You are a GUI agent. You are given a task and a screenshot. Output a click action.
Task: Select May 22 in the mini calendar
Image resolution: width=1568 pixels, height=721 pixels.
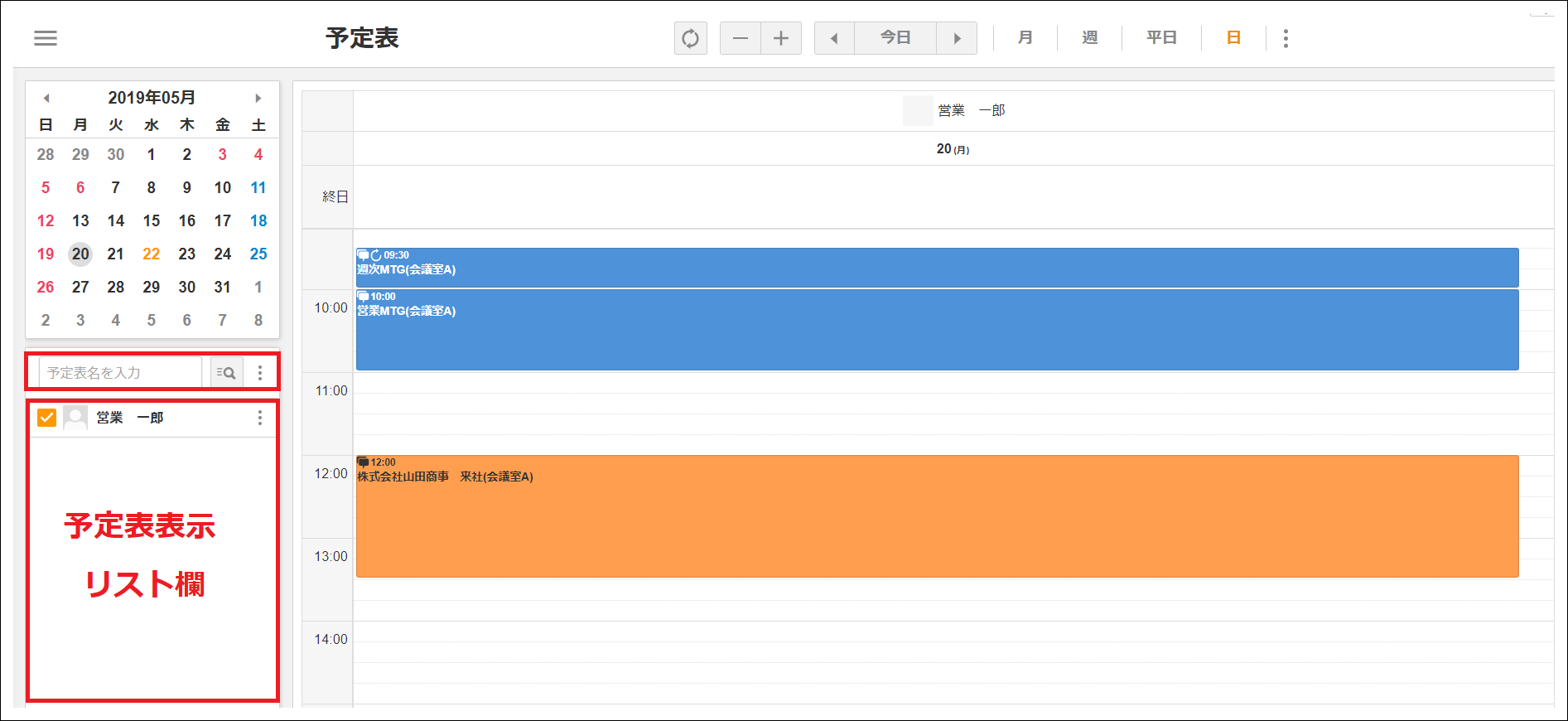tap(151, 254)
